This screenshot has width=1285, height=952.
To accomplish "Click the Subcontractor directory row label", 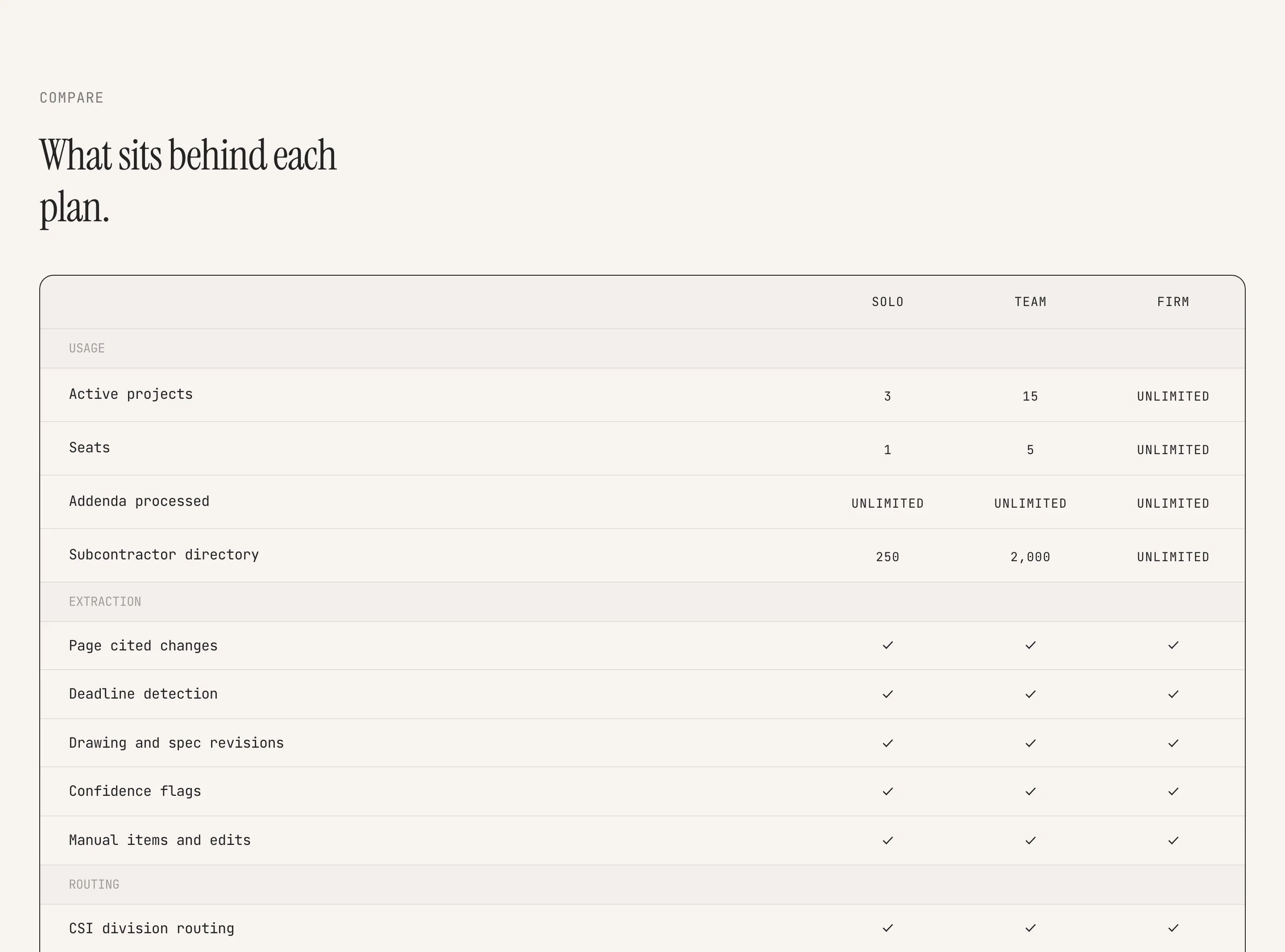I will click(x=164, y=555).
